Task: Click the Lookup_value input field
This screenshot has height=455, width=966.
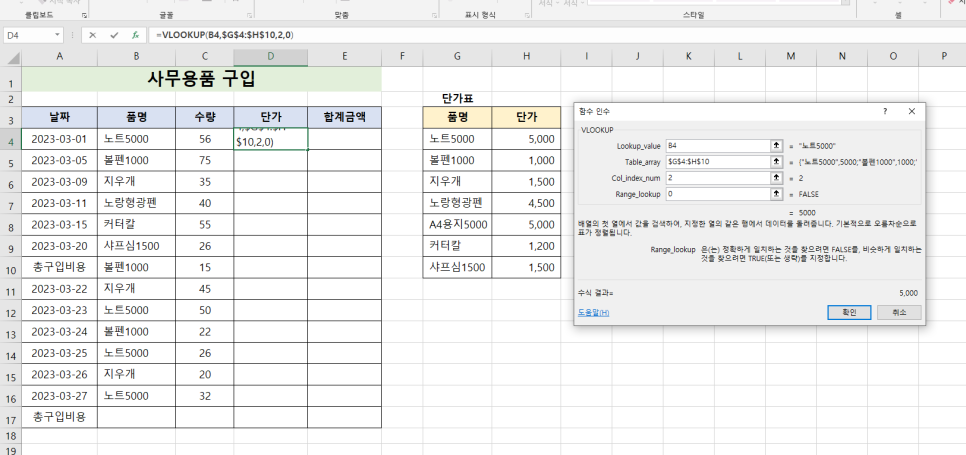Action: click(x=717, y=146)
